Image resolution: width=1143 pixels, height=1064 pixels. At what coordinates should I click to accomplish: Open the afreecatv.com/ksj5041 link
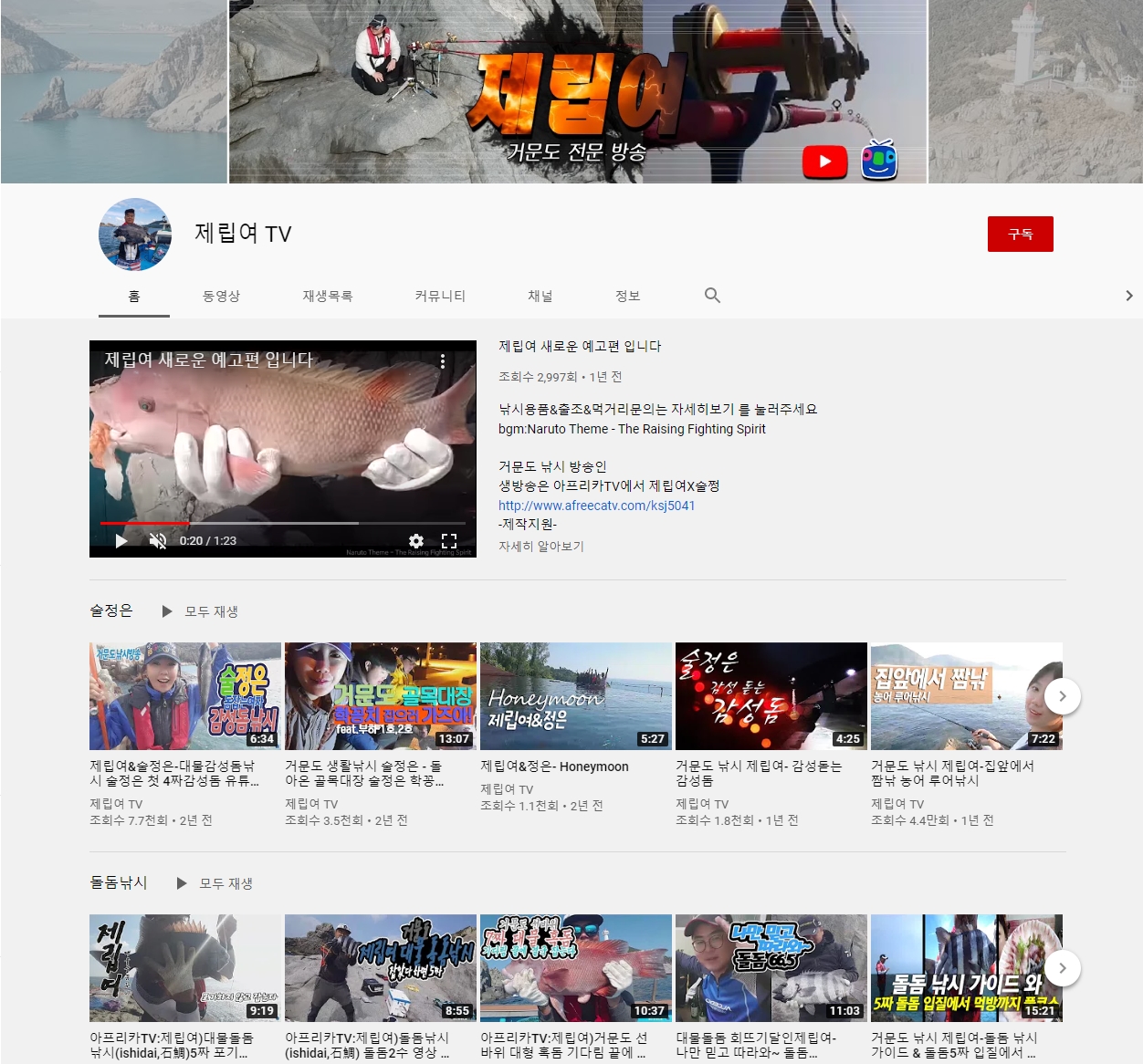[x=596, y=506]
